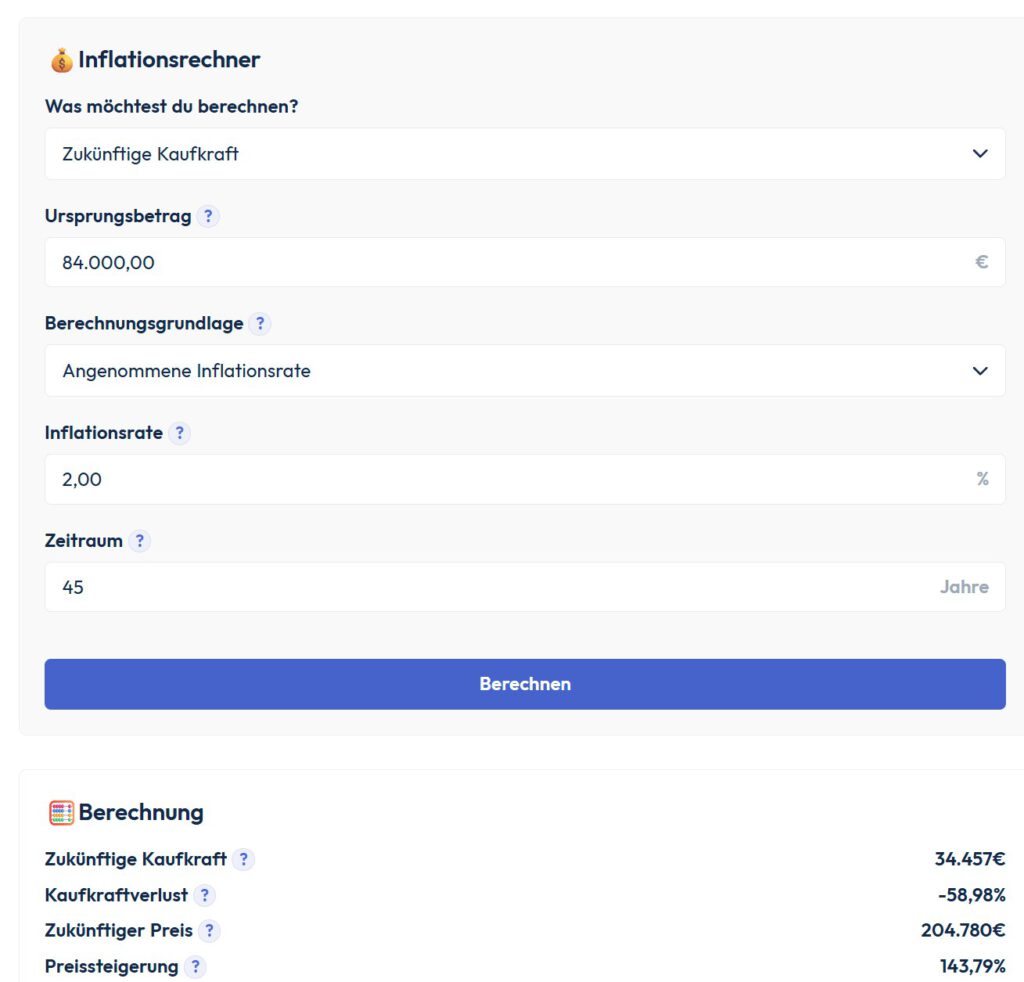1024x982 pixels.
Task: Click the question mark next to Zukünftiger Preis
Action: (209, 931)
